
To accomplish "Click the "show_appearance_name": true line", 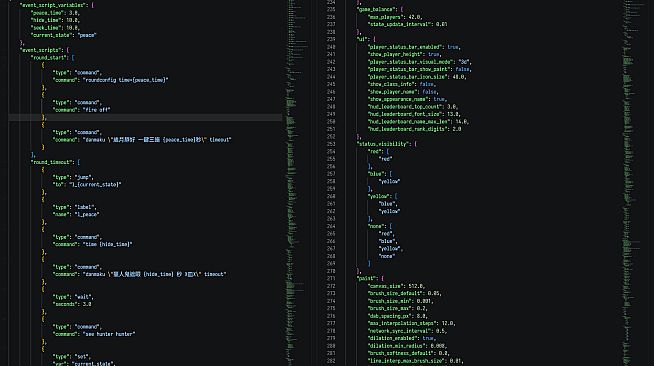I will (407, 100).
